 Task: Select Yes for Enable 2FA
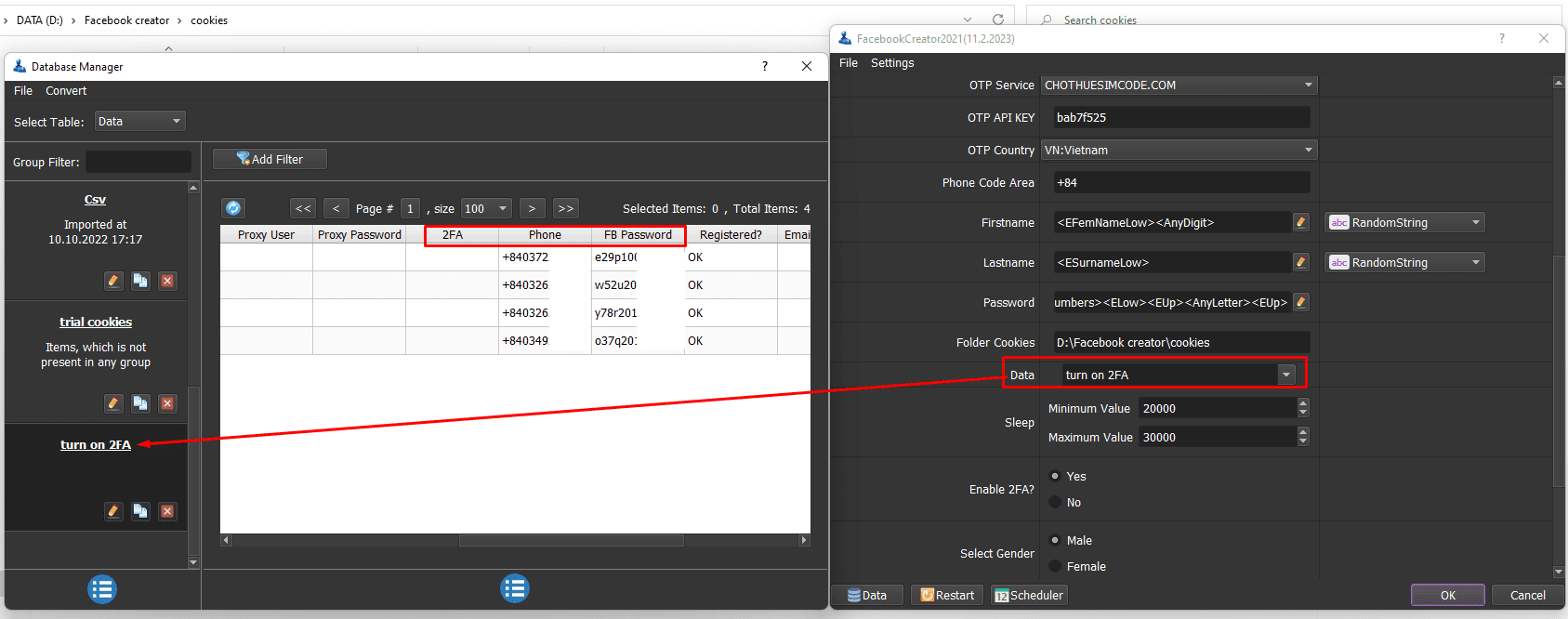pyautogui.click(x=1055, y=476)
